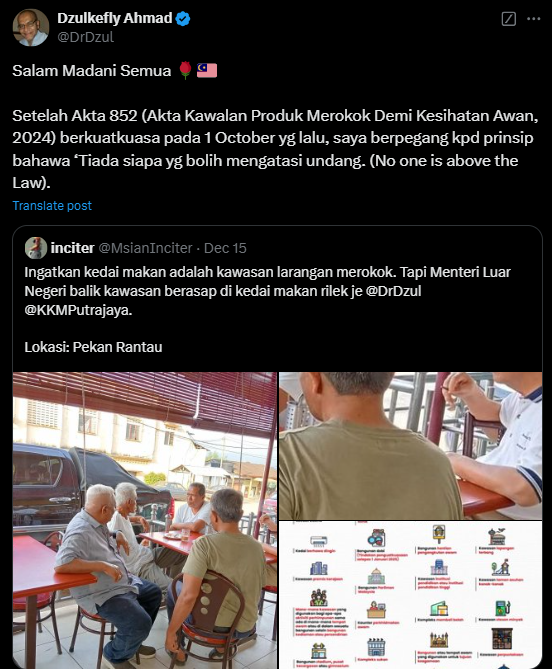The width and height of the screenshot is (552, 669).
Task: Click the @DrDzul mention in quoted post
Action: click(393, 291)
